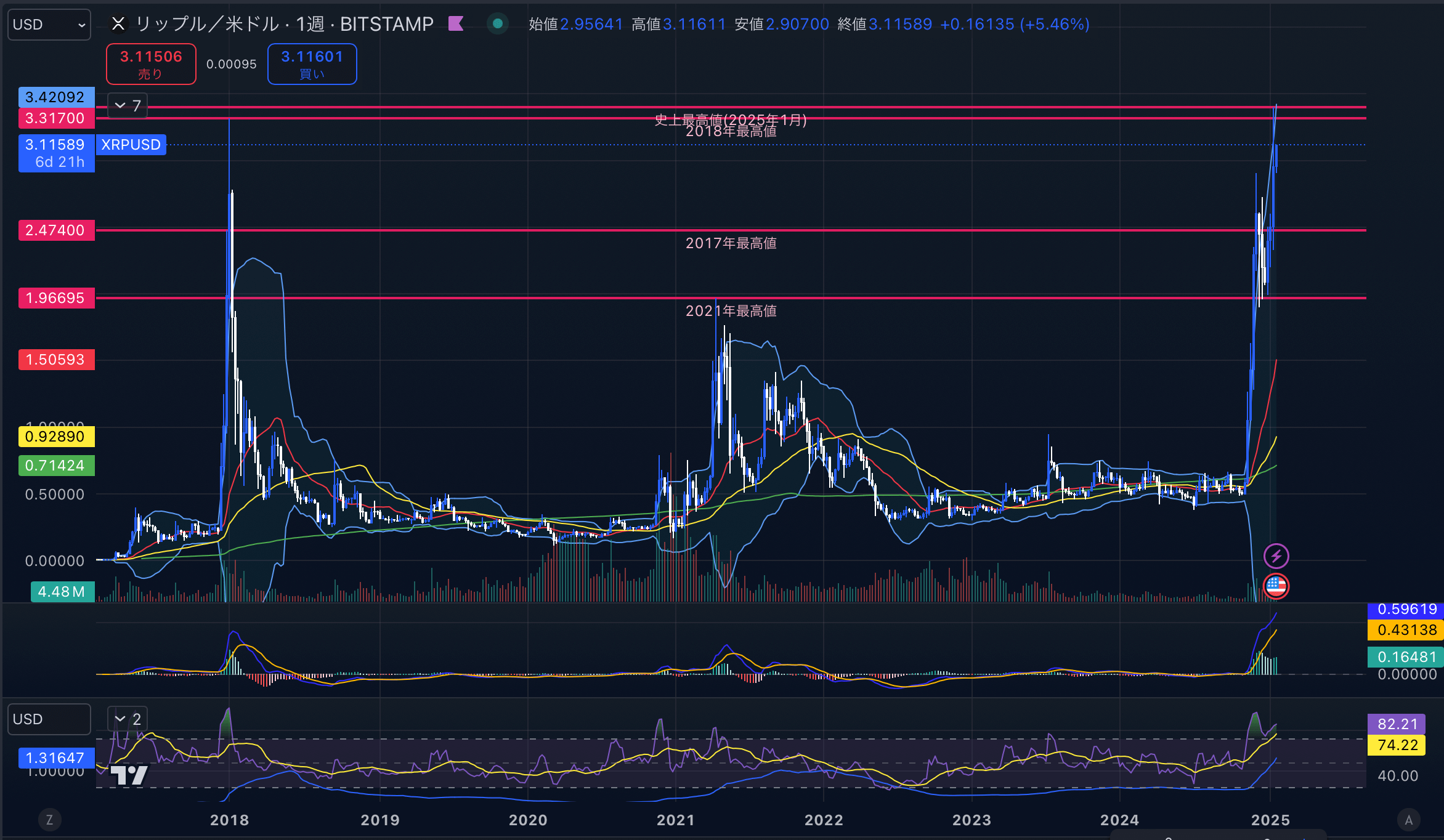Click the 2018年最高値 line text
The image size is (1444, 840).
(731, 132)
